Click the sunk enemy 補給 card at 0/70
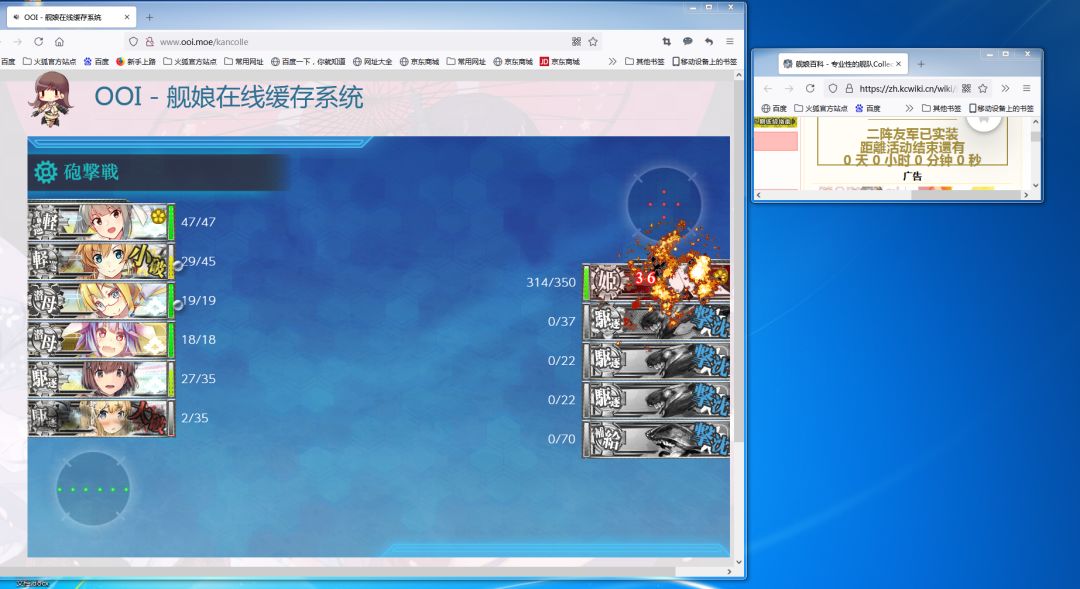Viewport: 1080px width, 589px height. coord(656,439)
